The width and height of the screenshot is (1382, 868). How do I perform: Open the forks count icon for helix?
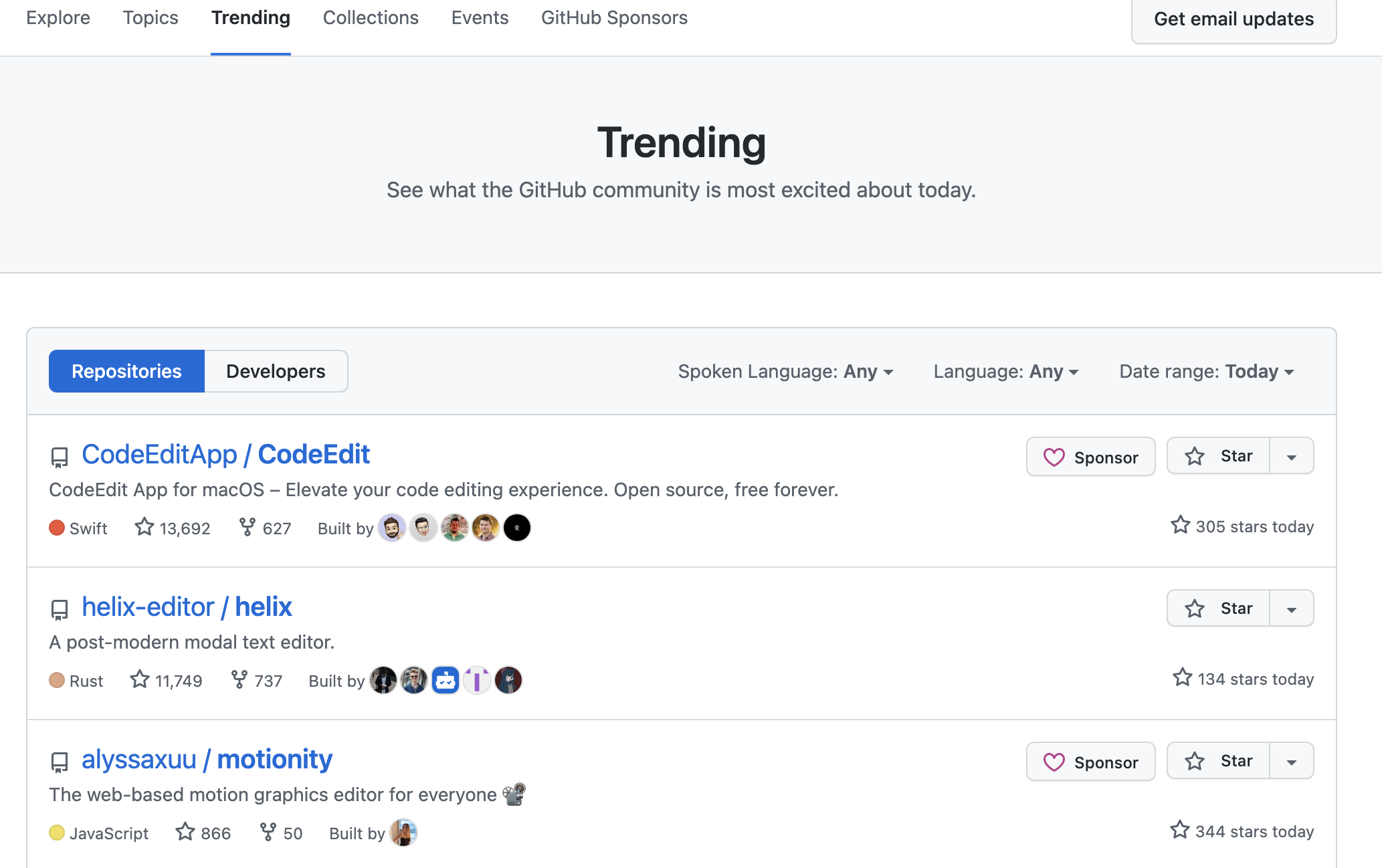tap(239, 679)
